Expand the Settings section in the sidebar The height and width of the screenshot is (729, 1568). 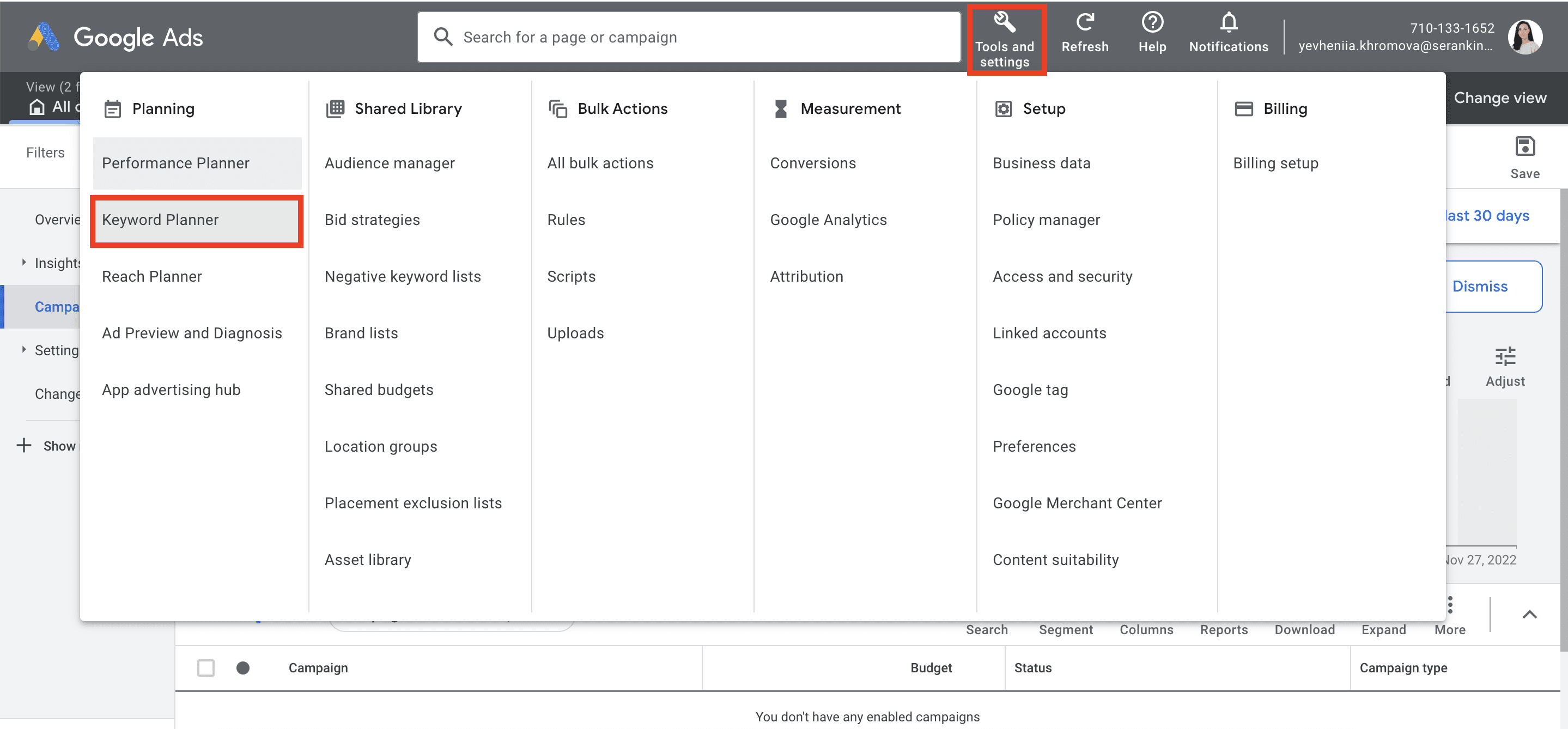pyautogui.click(x=25, y=350)
